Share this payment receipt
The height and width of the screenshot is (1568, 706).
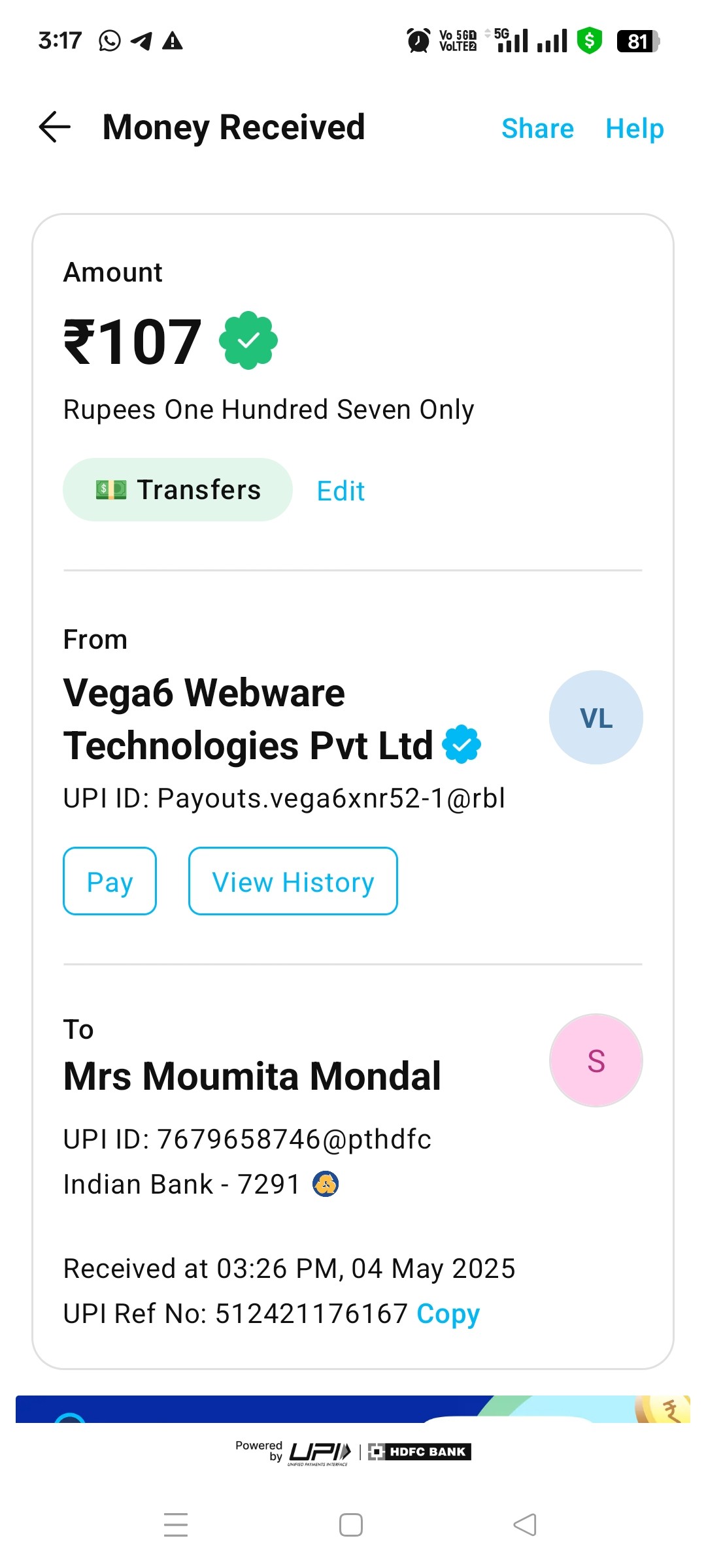pyautogui.click(x=537, y=128)
